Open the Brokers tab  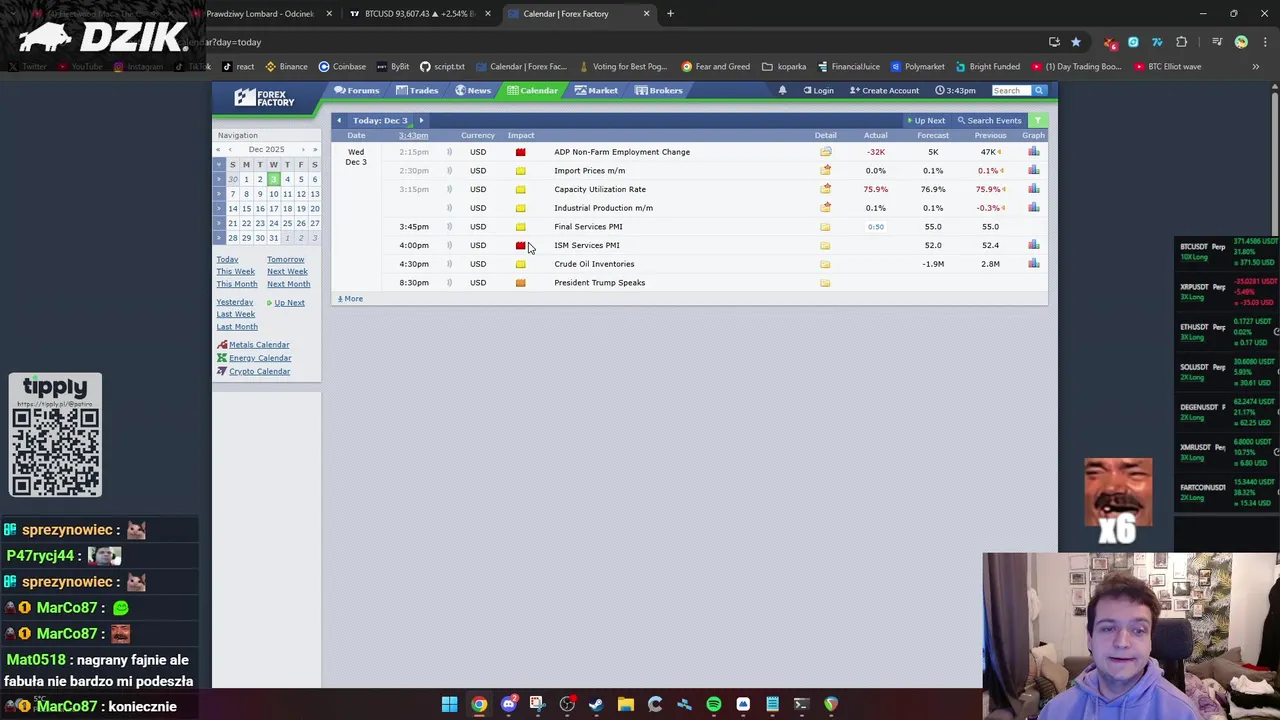point(659,91)
